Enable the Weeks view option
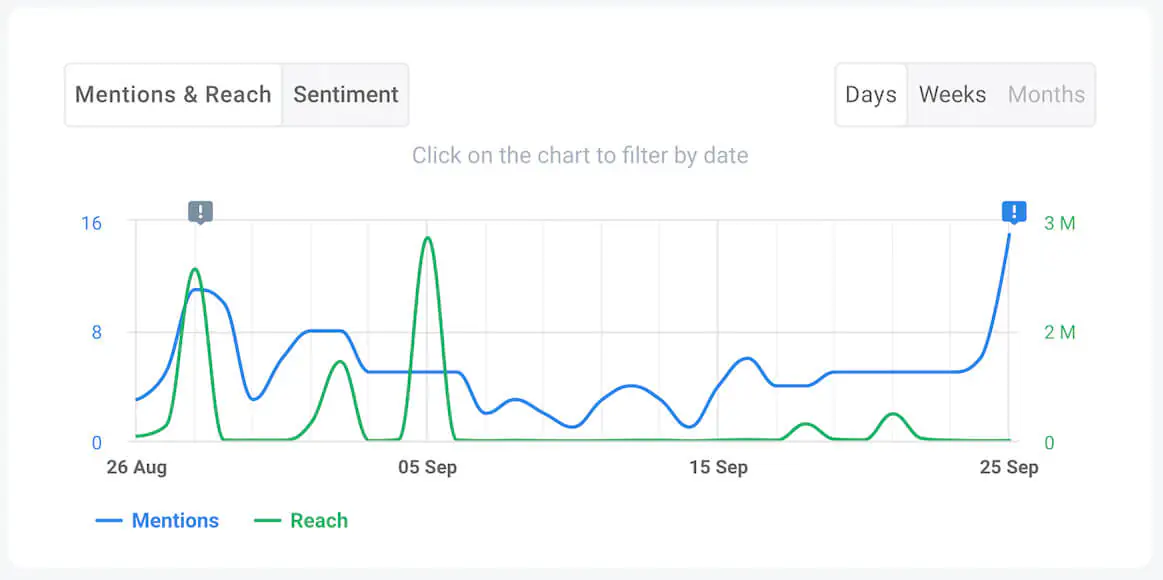 [x=951, y=94]
